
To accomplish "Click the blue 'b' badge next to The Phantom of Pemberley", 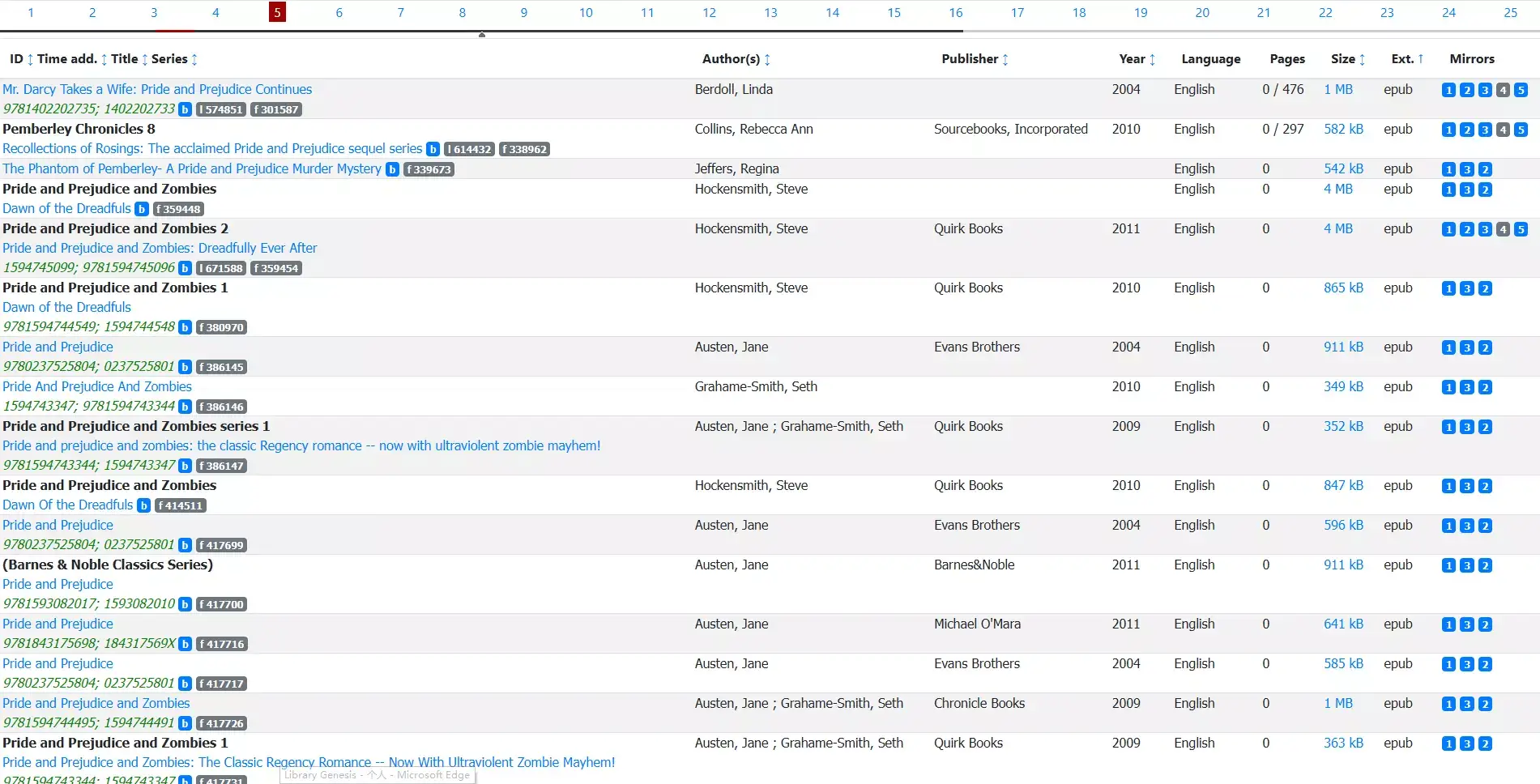I will click(392, 169).
